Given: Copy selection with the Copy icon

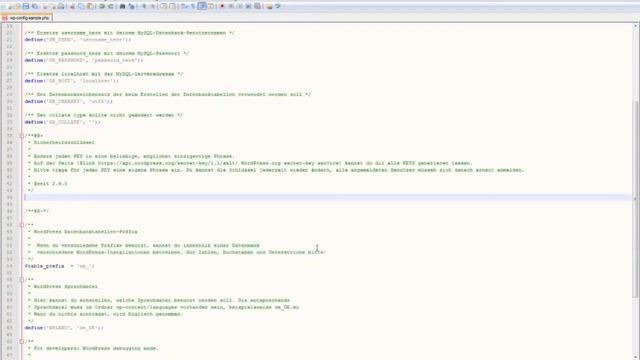Looking at the screenshot, I should pos(81,6).
